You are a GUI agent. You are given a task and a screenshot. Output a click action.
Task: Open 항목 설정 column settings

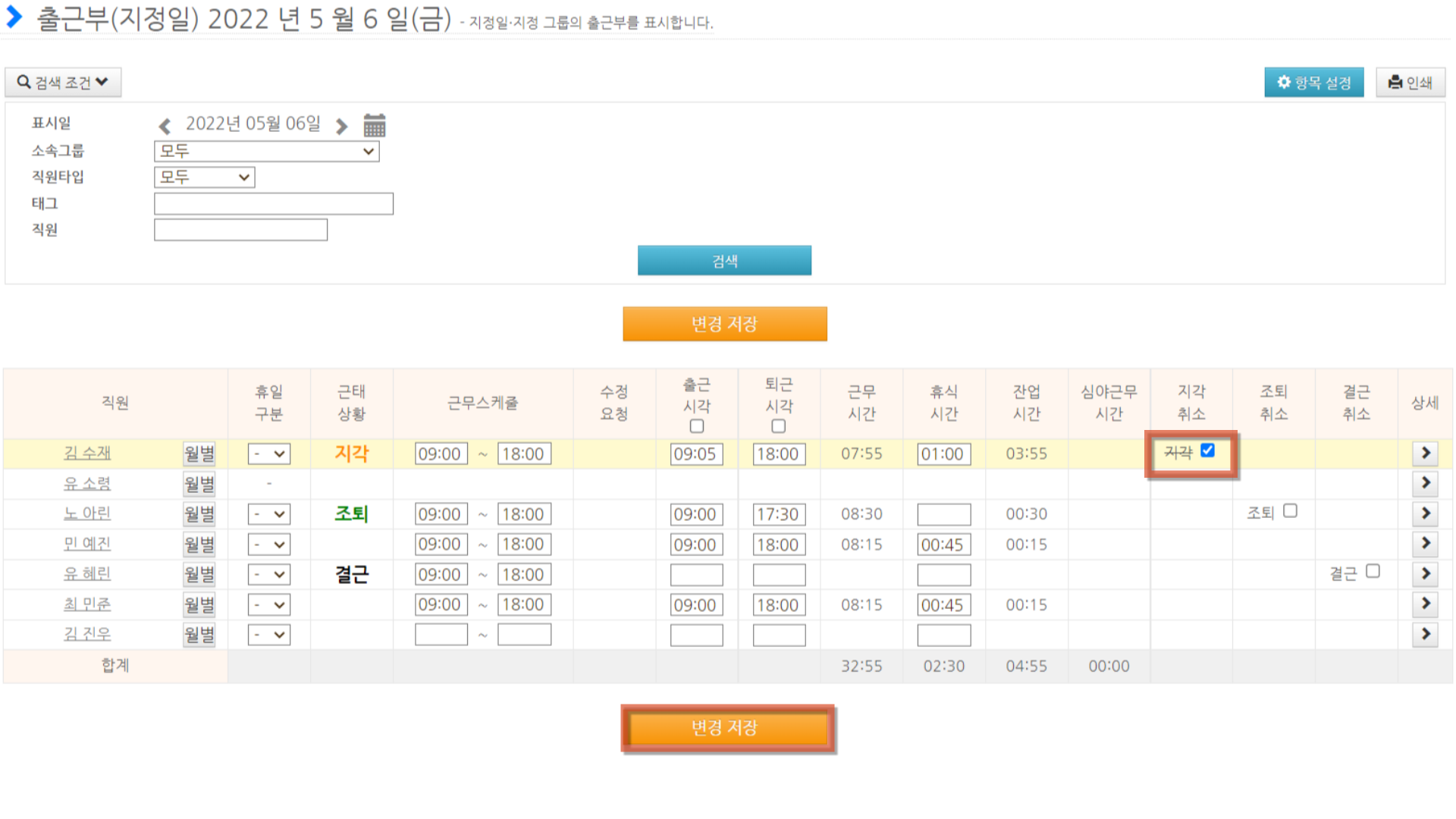click(1313, 83)
